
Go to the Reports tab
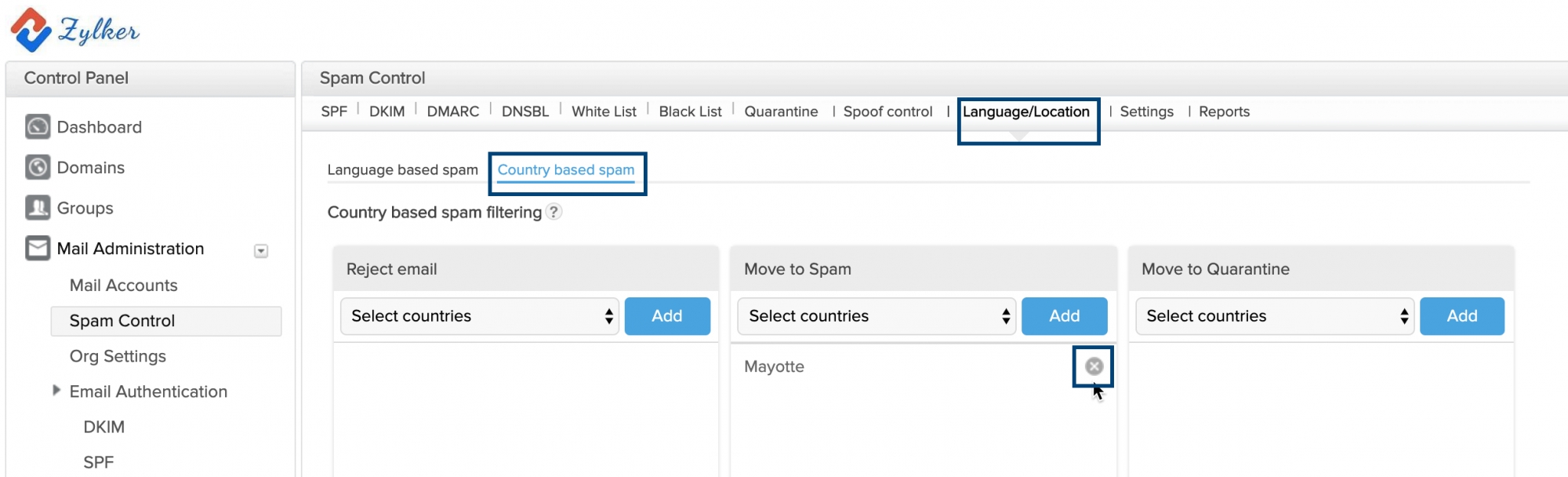(x=1224, y=111)
